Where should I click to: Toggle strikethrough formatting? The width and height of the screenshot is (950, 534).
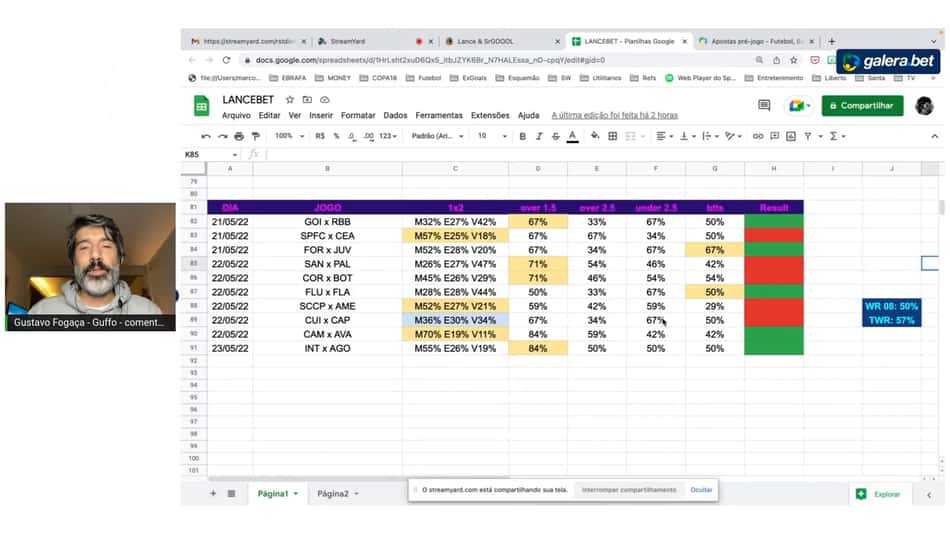(556, 136)
